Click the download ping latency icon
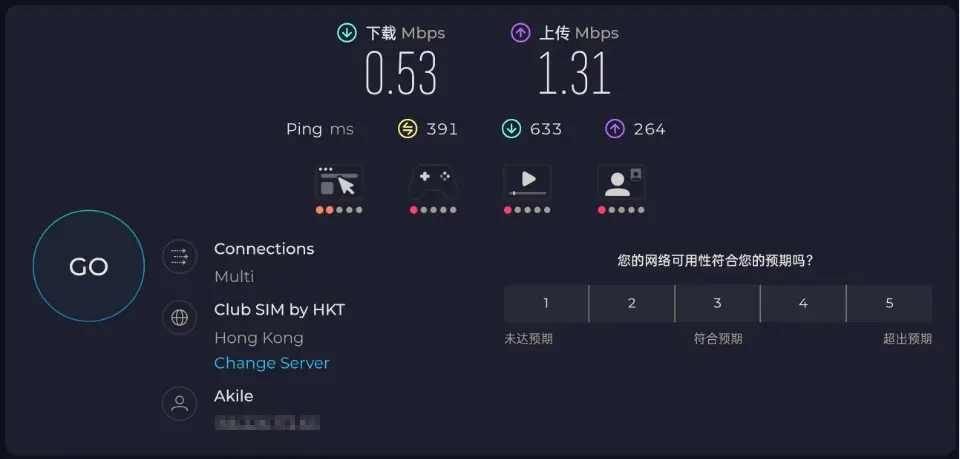Image resolution: width=960 pixels, height=459 pixels. pos(511,129)
